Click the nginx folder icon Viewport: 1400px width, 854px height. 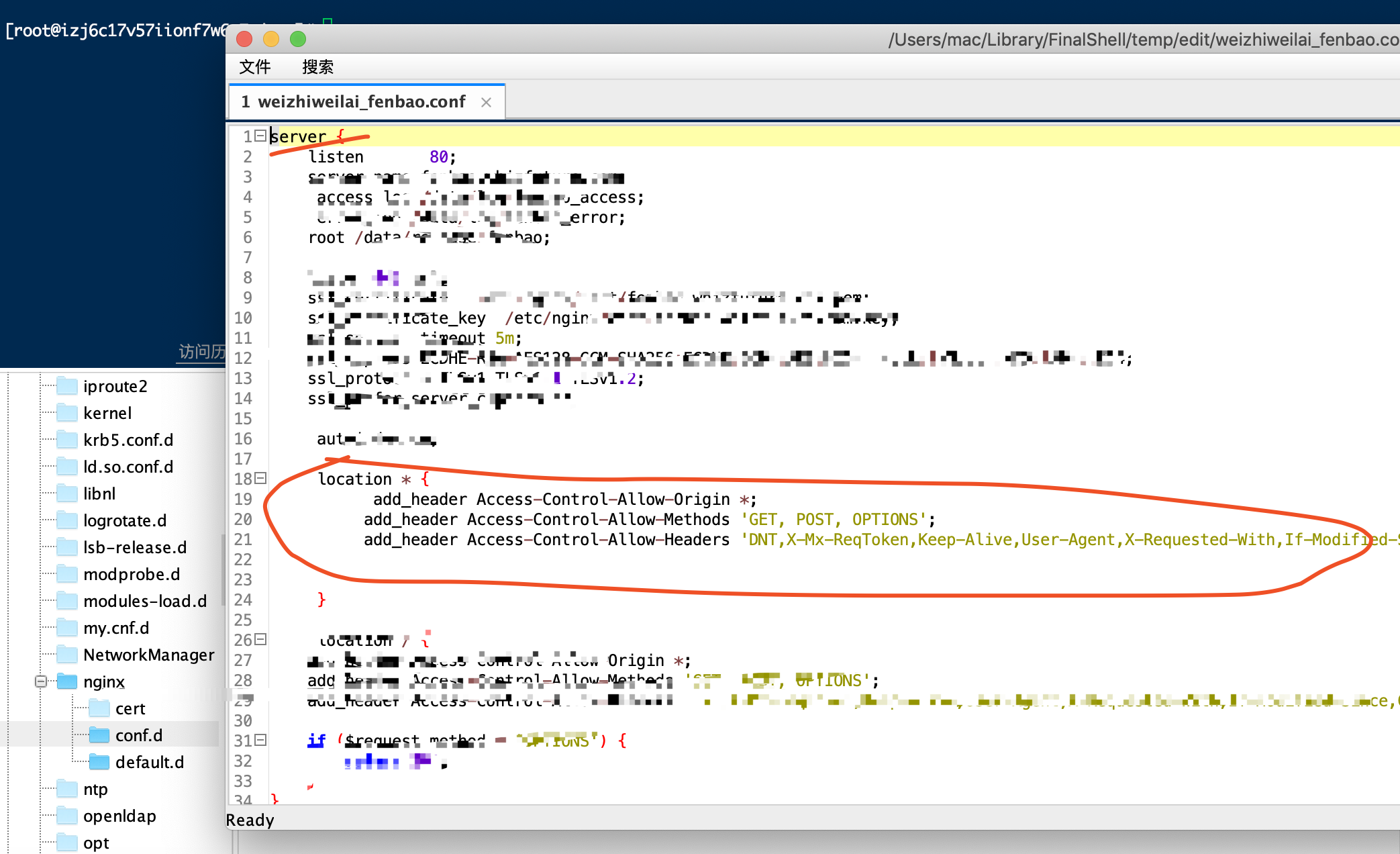tap(67, 681)
